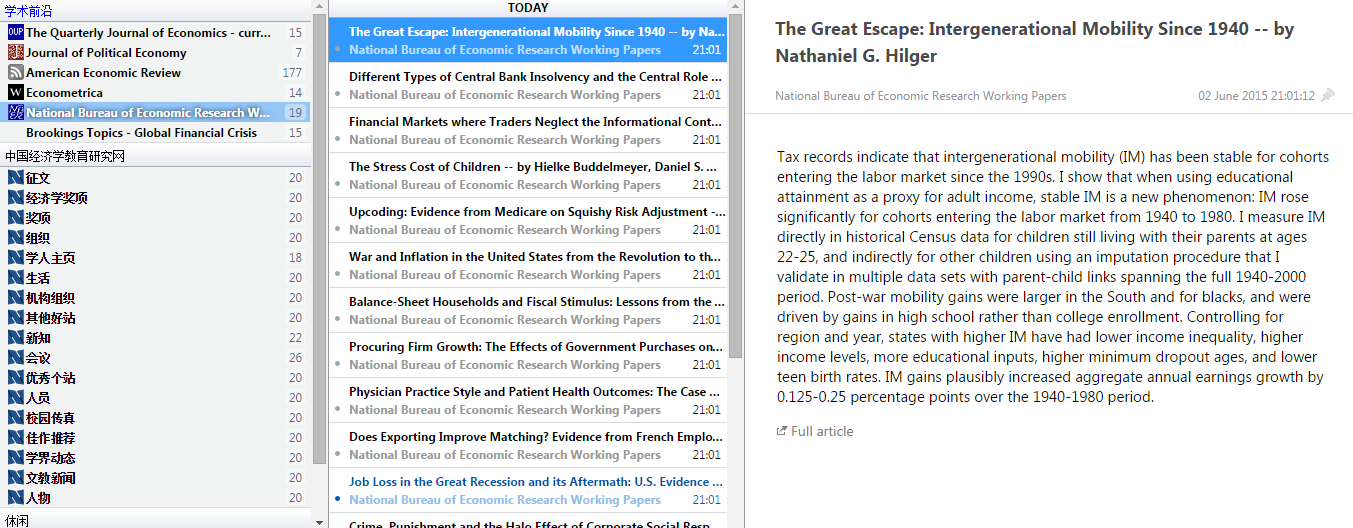Open the War and Inflation article
This screenshot has width=1353, height=528.
pos(528,257)
